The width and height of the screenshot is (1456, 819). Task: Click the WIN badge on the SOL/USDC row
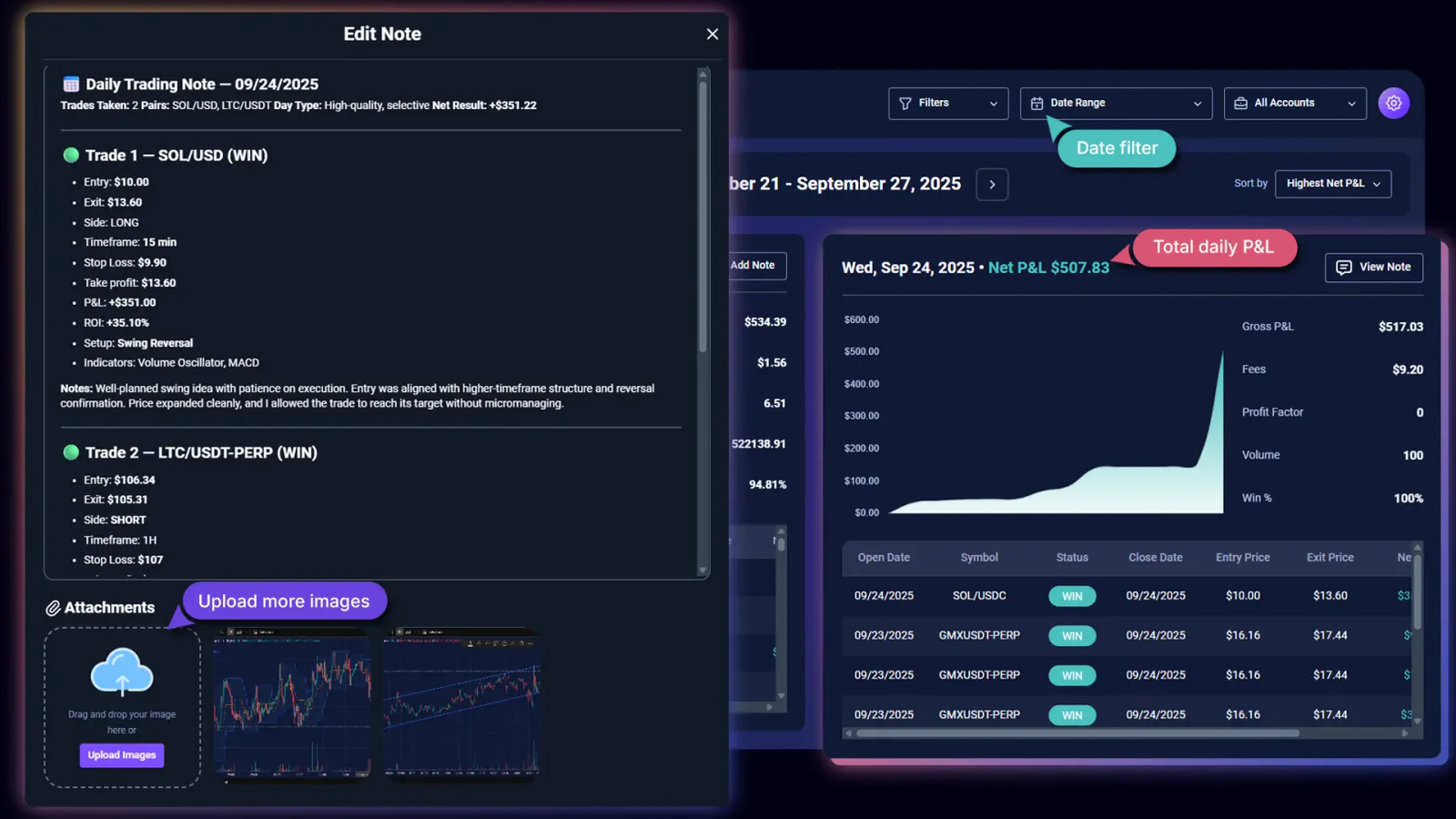click(1072, 596)
